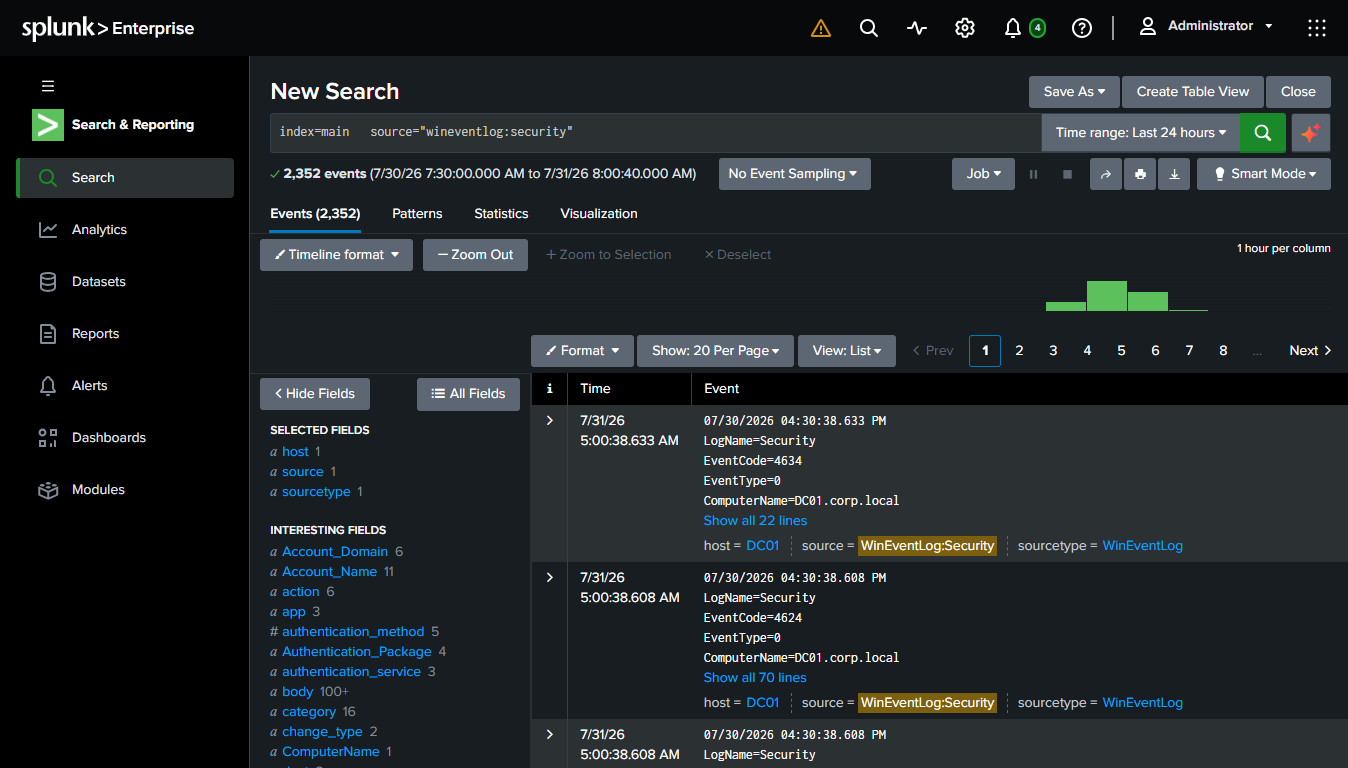Run search with green magnifier button

coord(1263,132)
